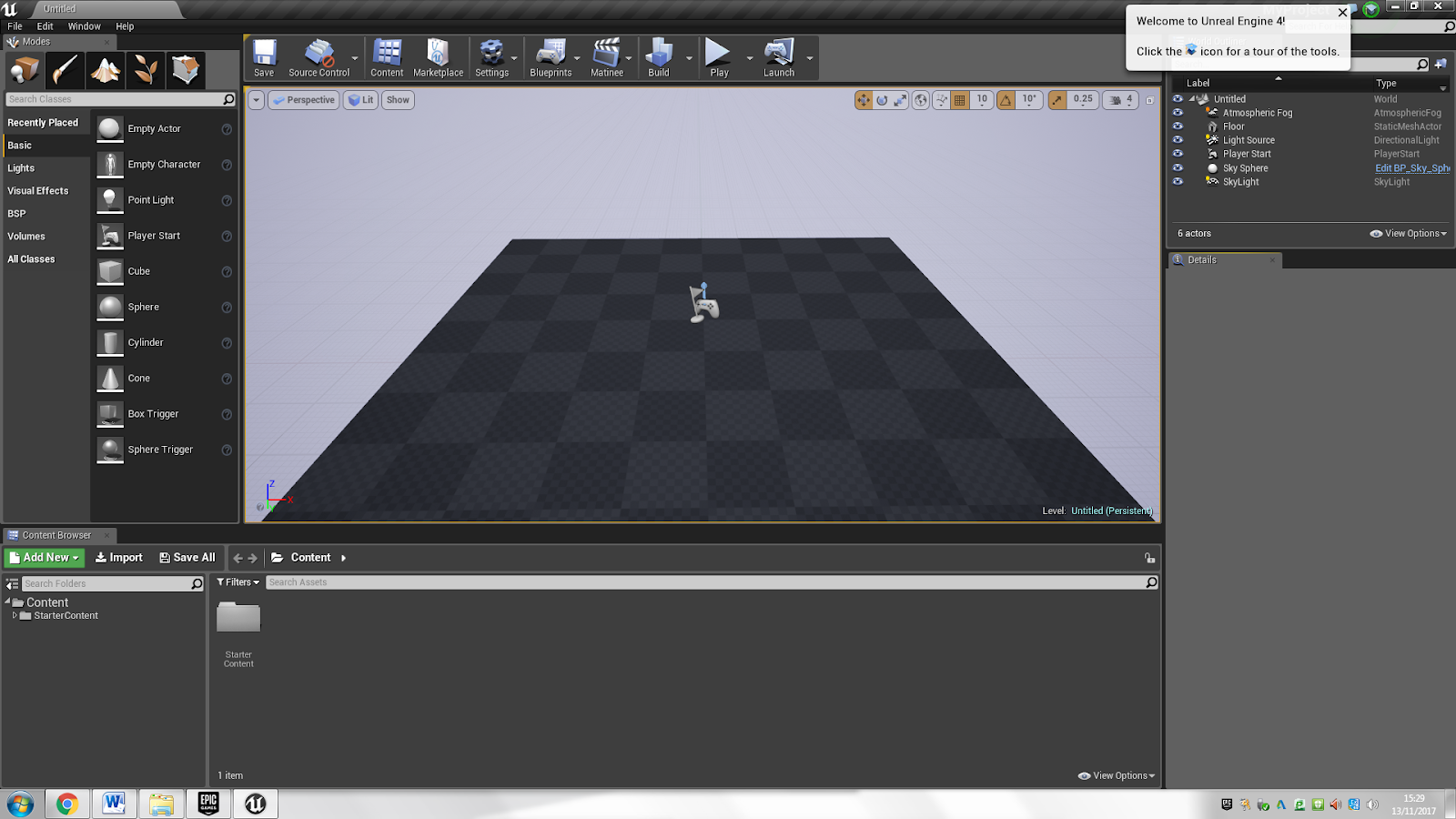
Task: Toggle scale snapping in viewport toolbar
Action: [1057, 100]
